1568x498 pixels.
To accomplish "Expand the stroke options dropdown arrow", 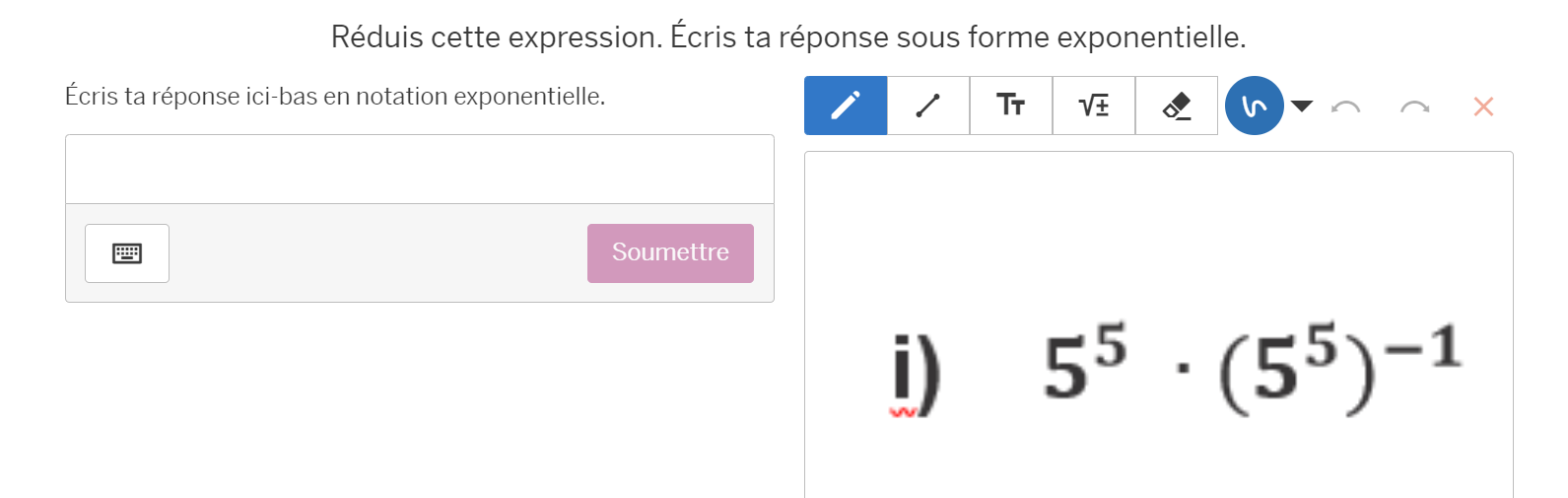I will (1302, 106).
